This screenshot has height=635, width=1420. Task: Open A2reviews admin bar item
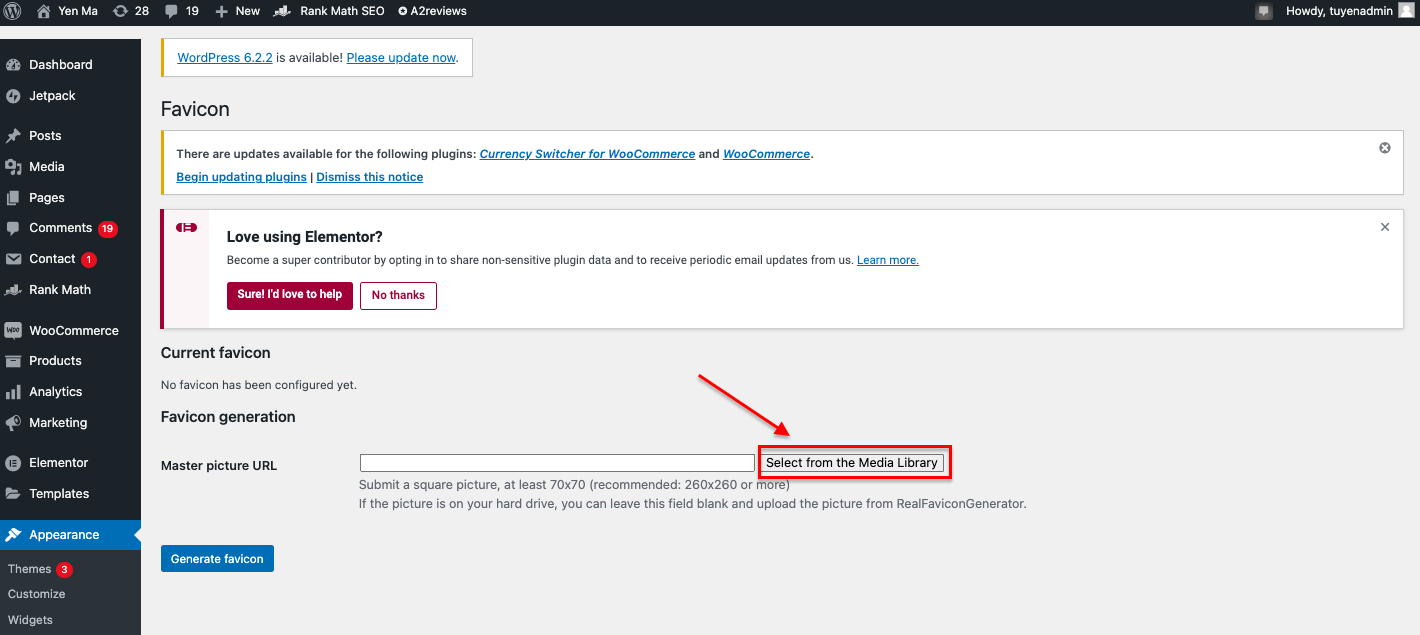click(x=432, y=11)
